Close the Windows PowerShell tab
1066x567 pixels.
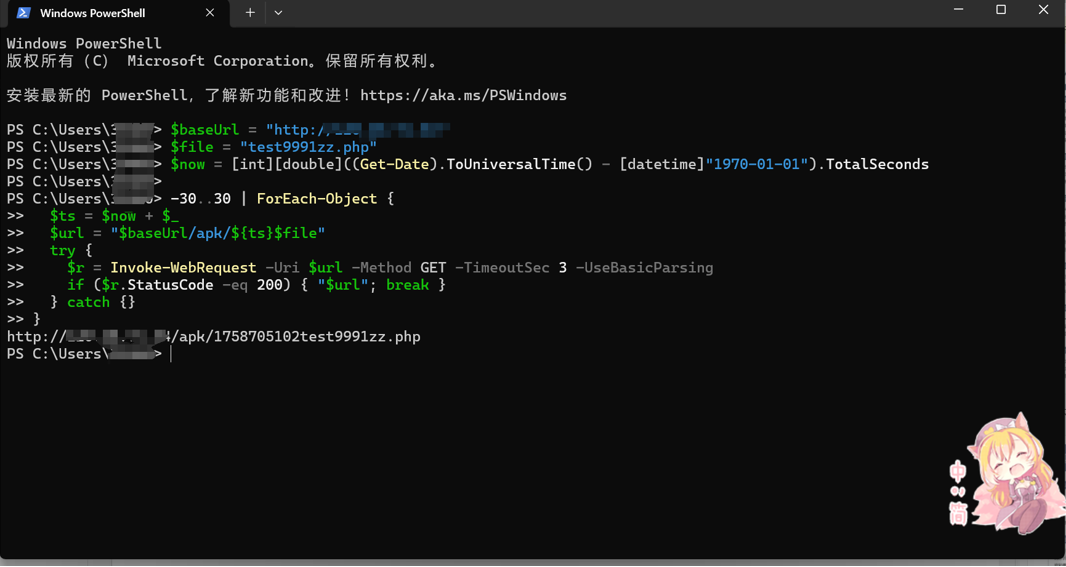pos(210,13)
